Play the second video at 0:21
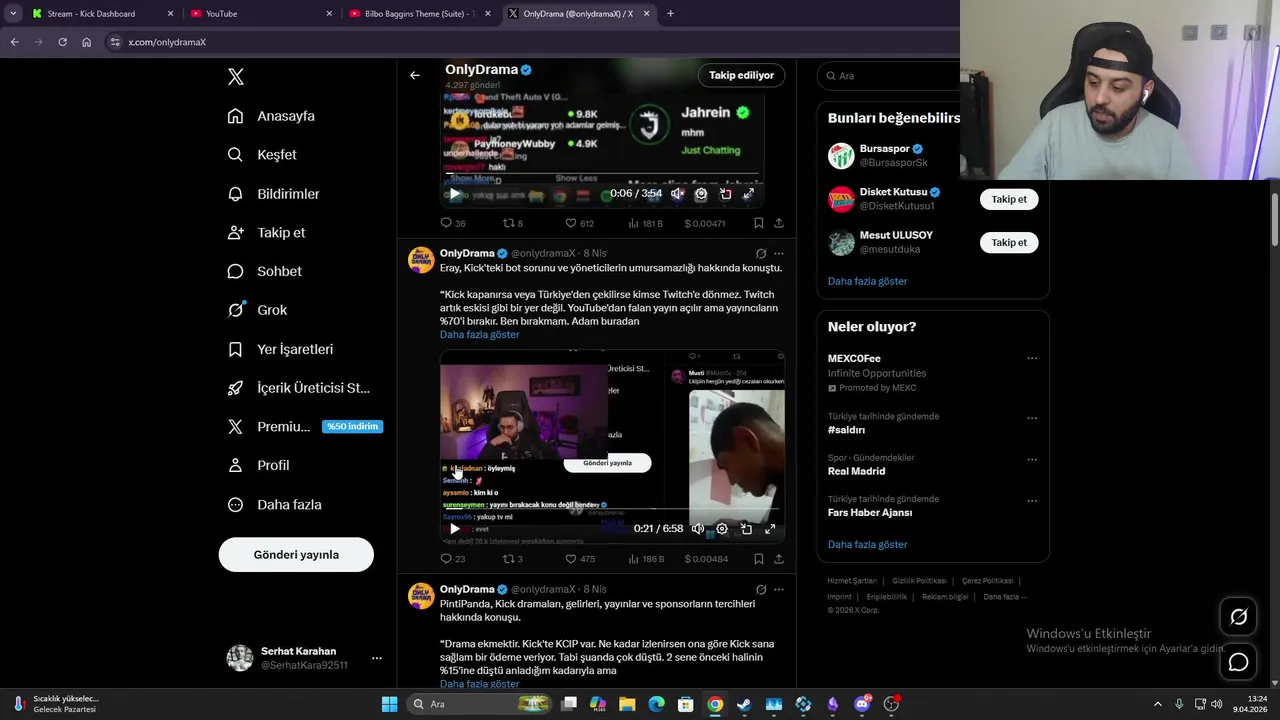This screenshot has width=1280, height=720. [454, 529]
